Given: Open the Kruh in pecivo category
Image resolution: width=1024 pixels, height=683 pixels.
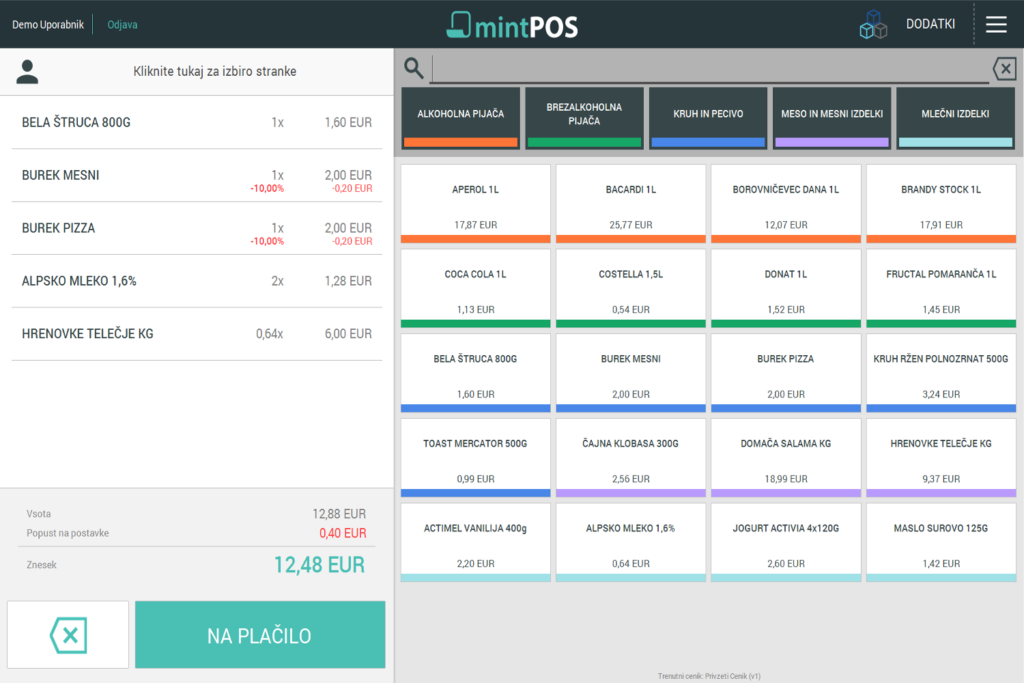Looking at the screenshot, I should tap(708, 118).
